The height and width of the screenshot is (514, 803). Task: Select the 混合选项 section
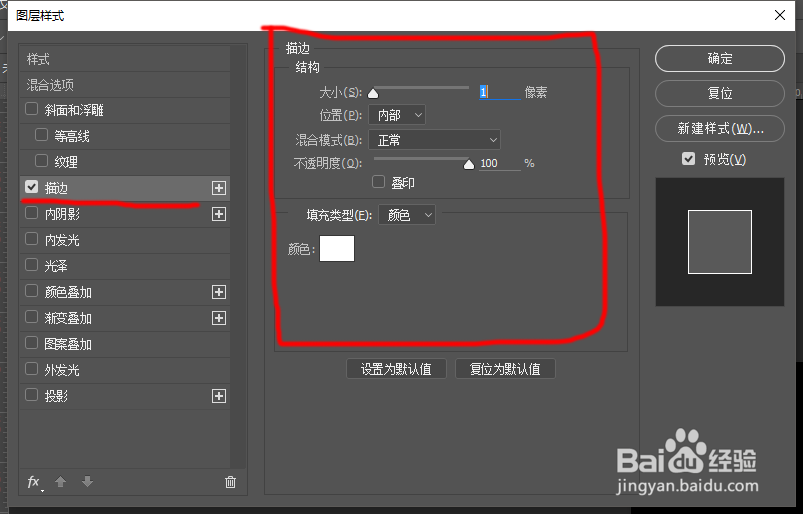pyautogui.click(x=125, y=85)
